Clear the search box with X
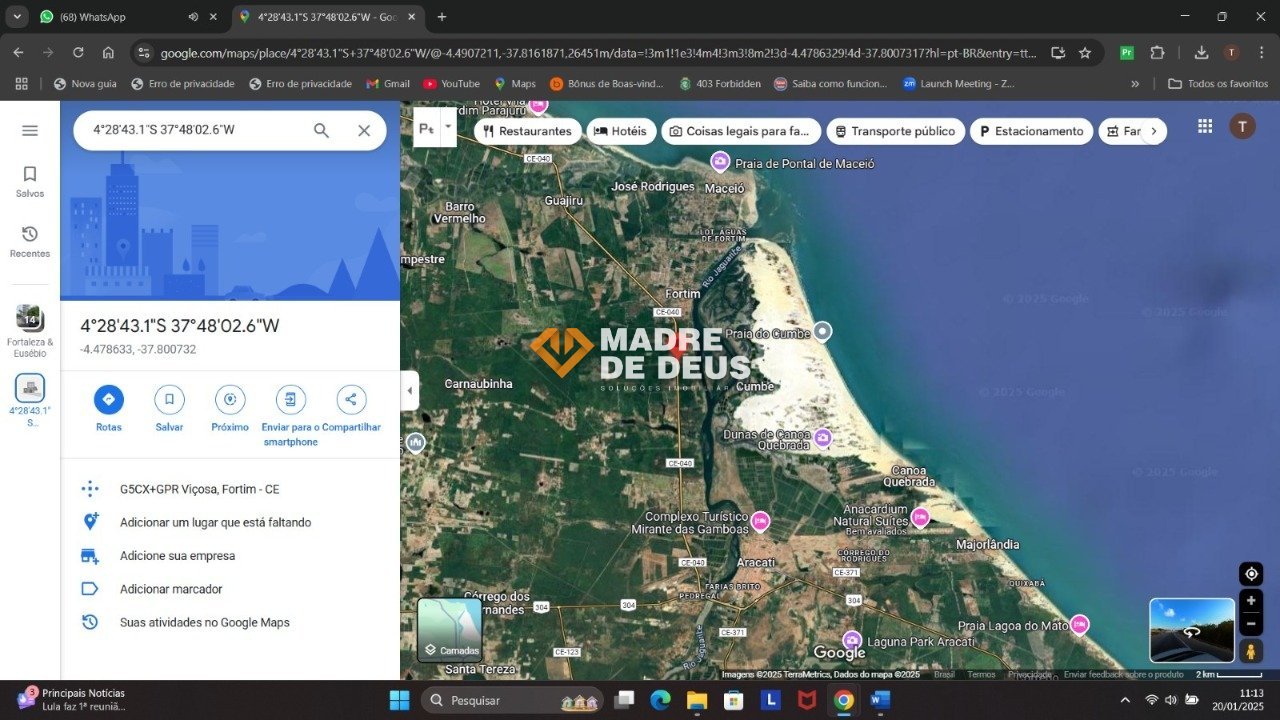 (364, 131)
